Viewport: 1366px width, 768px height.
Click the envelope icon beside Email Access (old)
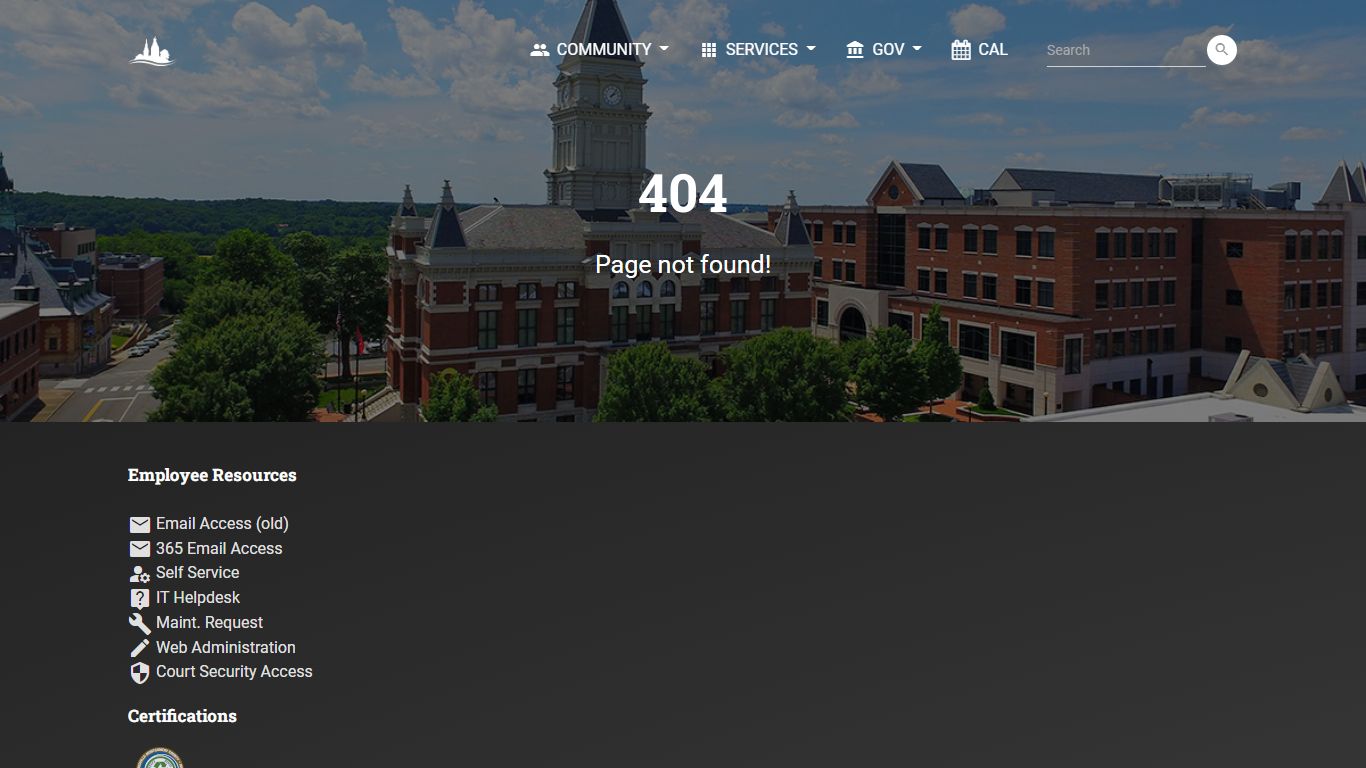click(140, 524)
